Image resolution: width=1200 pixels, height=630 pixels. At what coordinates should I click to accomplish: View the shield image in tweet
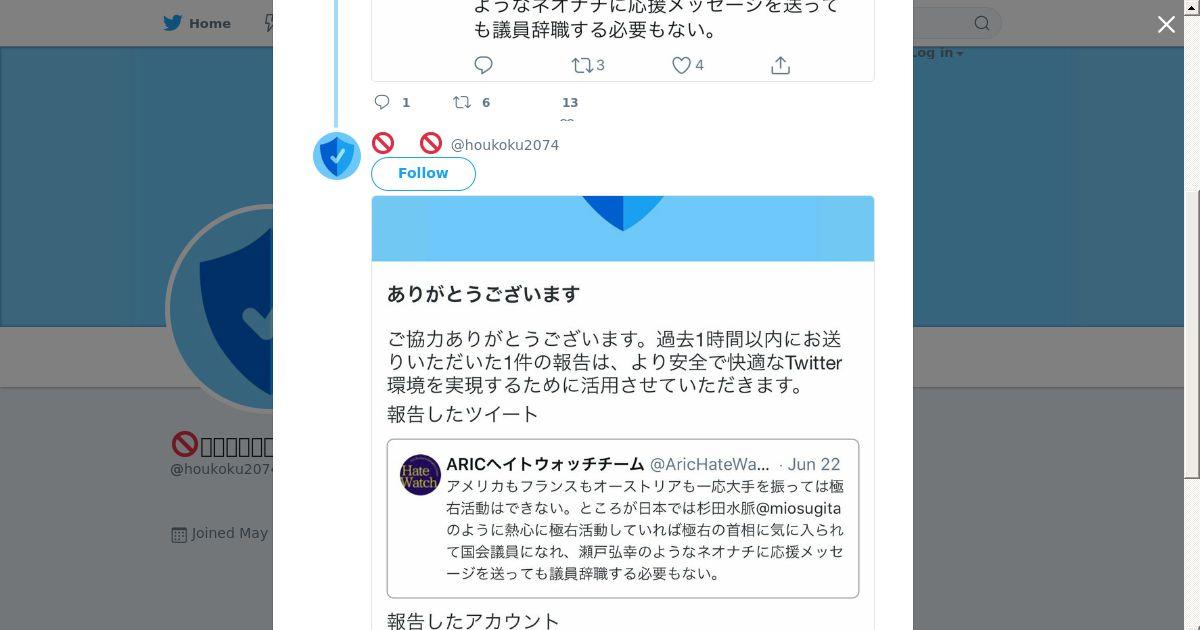pos(623,229)
